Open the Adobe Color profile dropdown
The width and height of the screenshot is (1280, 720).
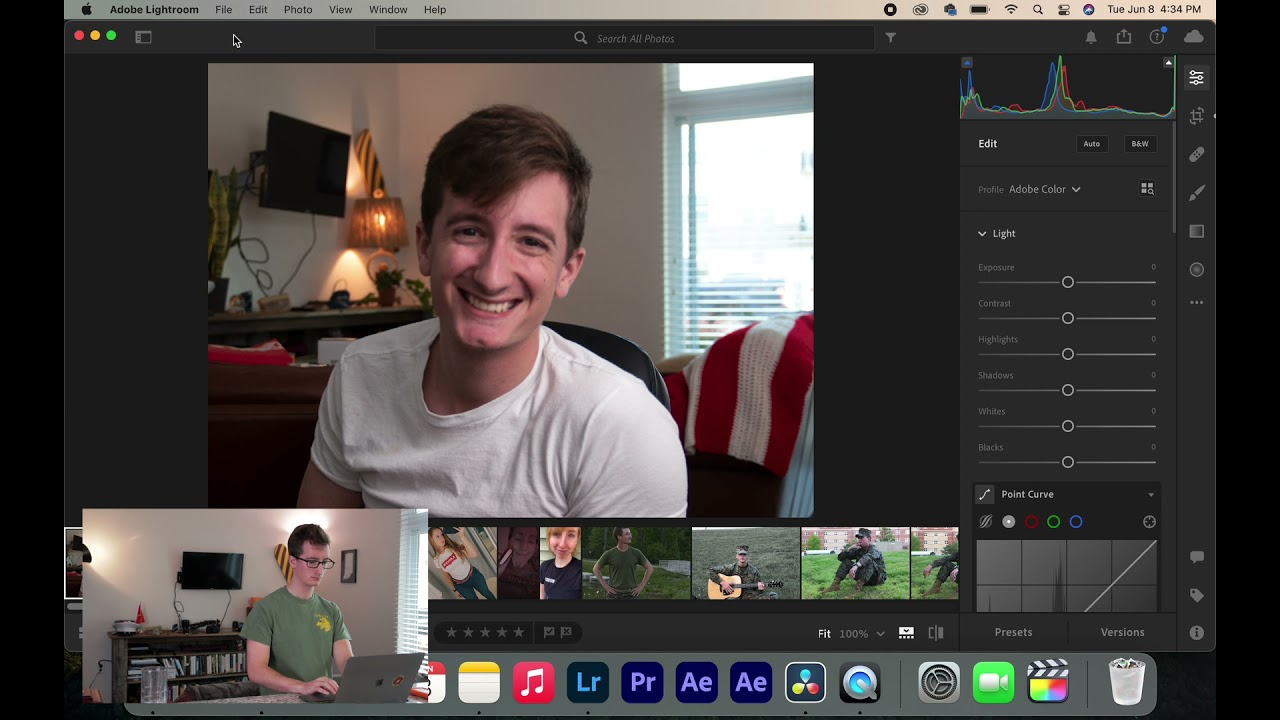[1045, 189]
